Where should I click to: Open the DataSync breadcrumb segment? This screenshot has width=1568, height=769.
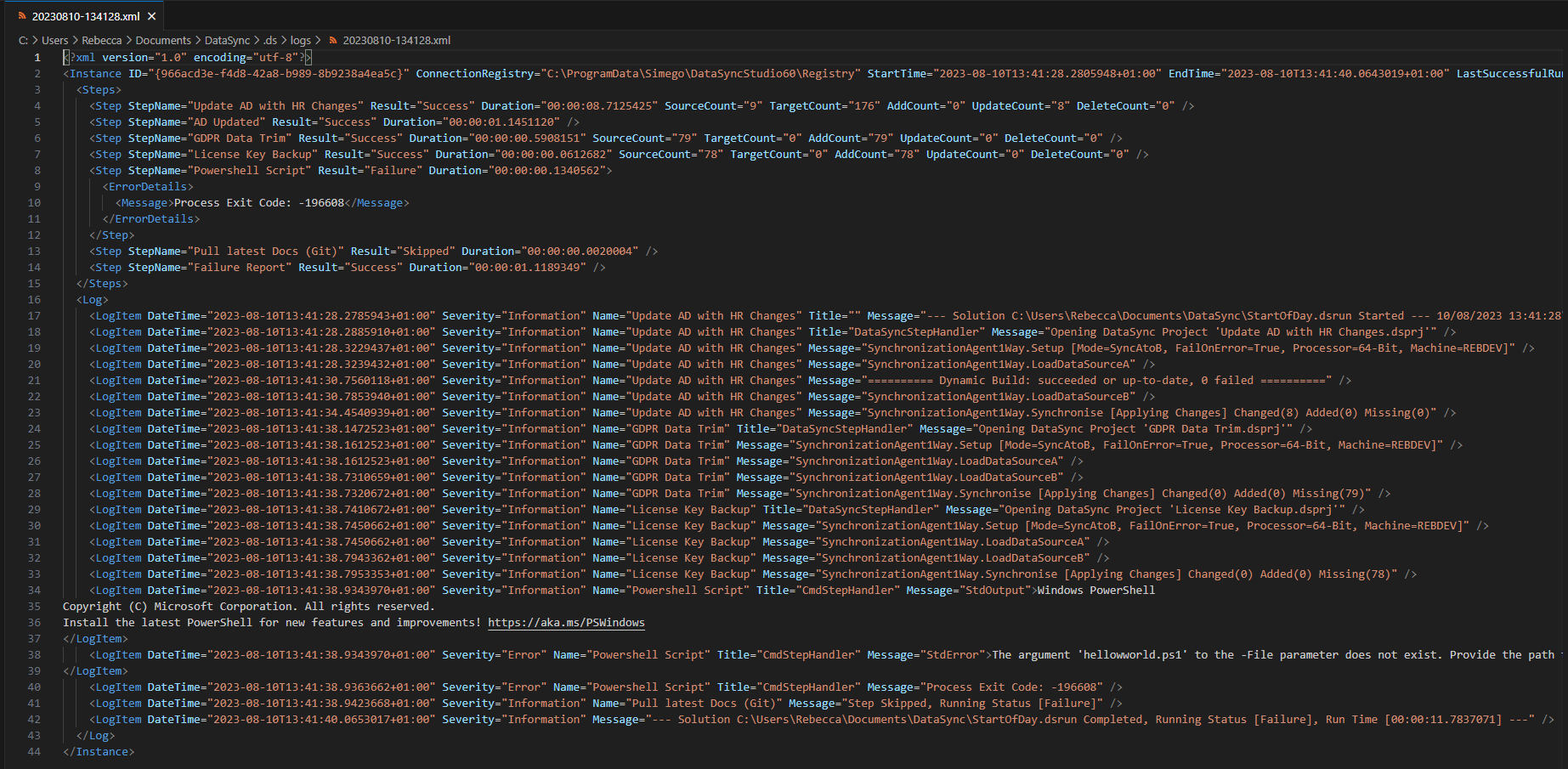pos(227,40)
